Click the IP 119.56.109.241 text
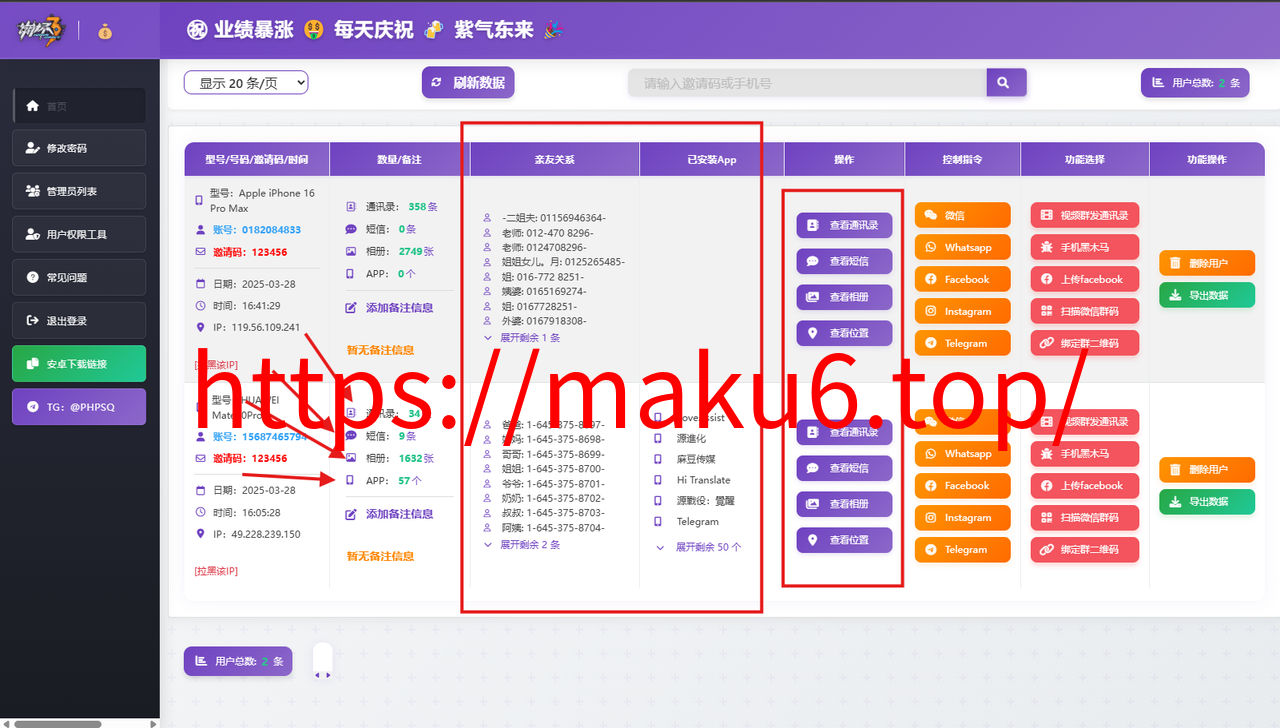The height and width of the screenshot is (728, 1280). [x=256, y=327]
